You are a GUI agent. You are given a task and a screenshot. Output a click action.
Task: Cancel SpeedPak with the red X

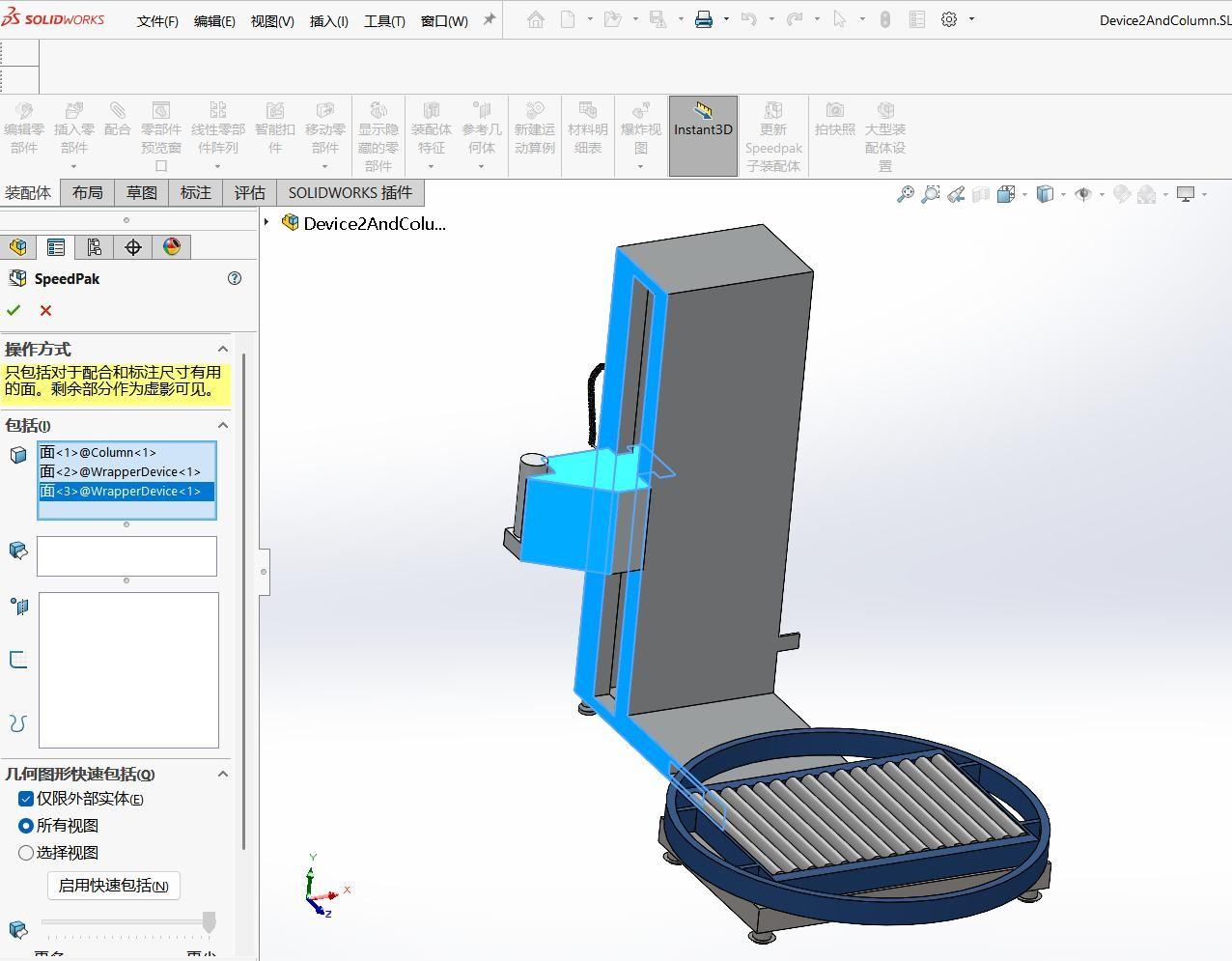point(45,310)
